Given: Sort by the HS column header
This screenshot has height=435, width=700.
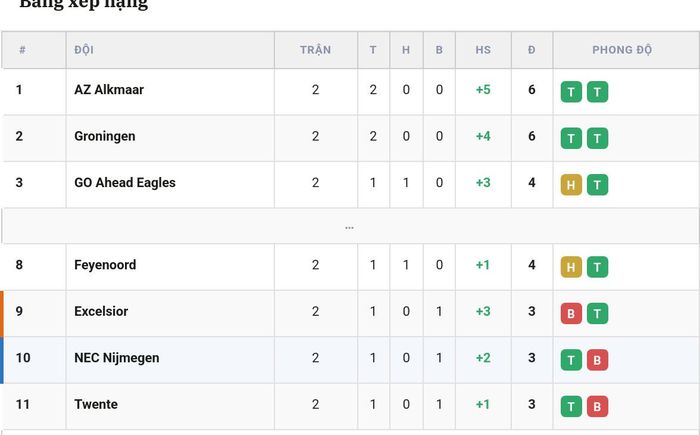Looking at the screenshot, I should [483, 50].
